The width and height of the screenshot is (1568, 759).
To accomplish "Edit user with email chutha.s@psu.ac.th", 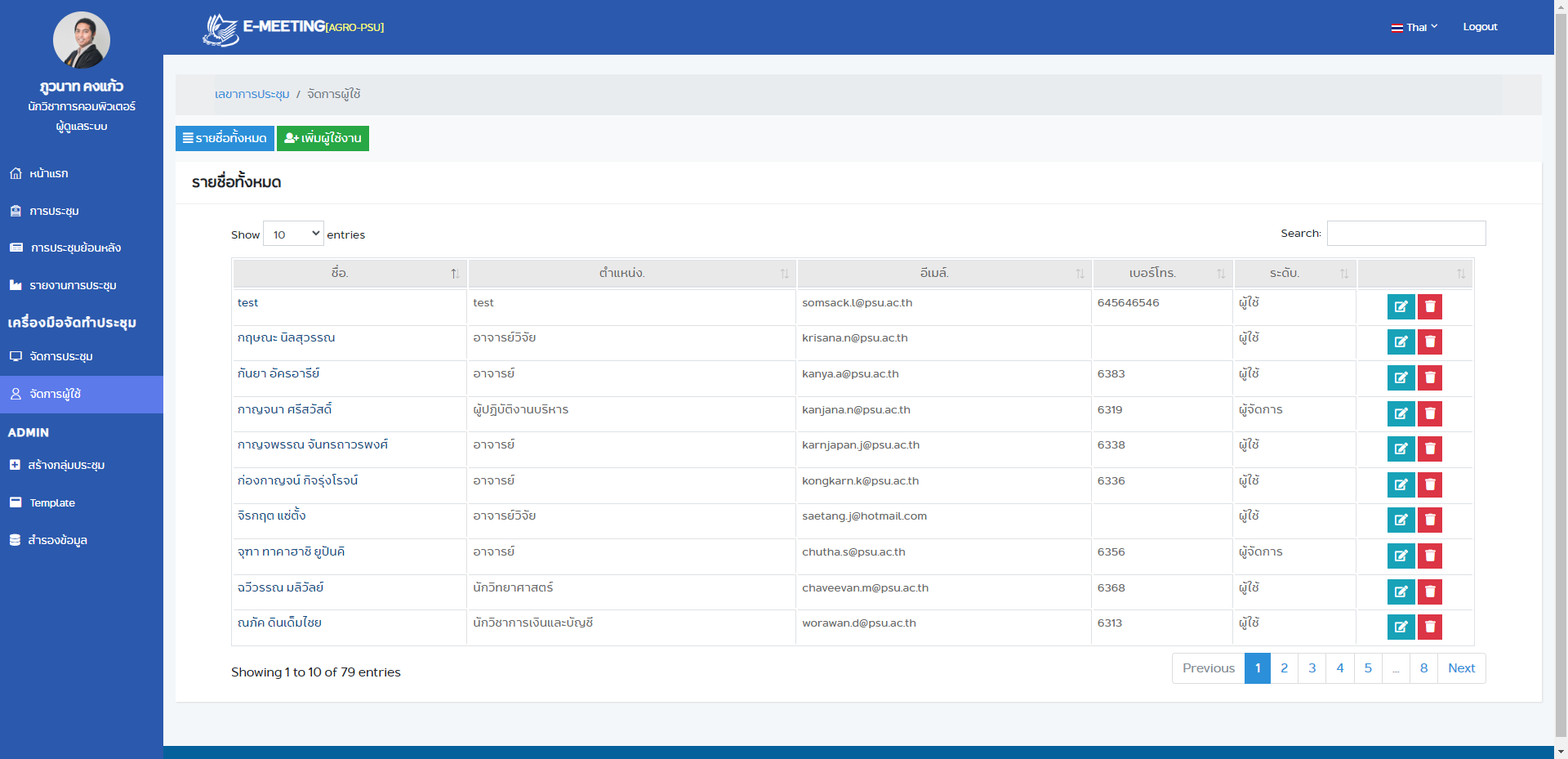I will (x=1401, y=556).
